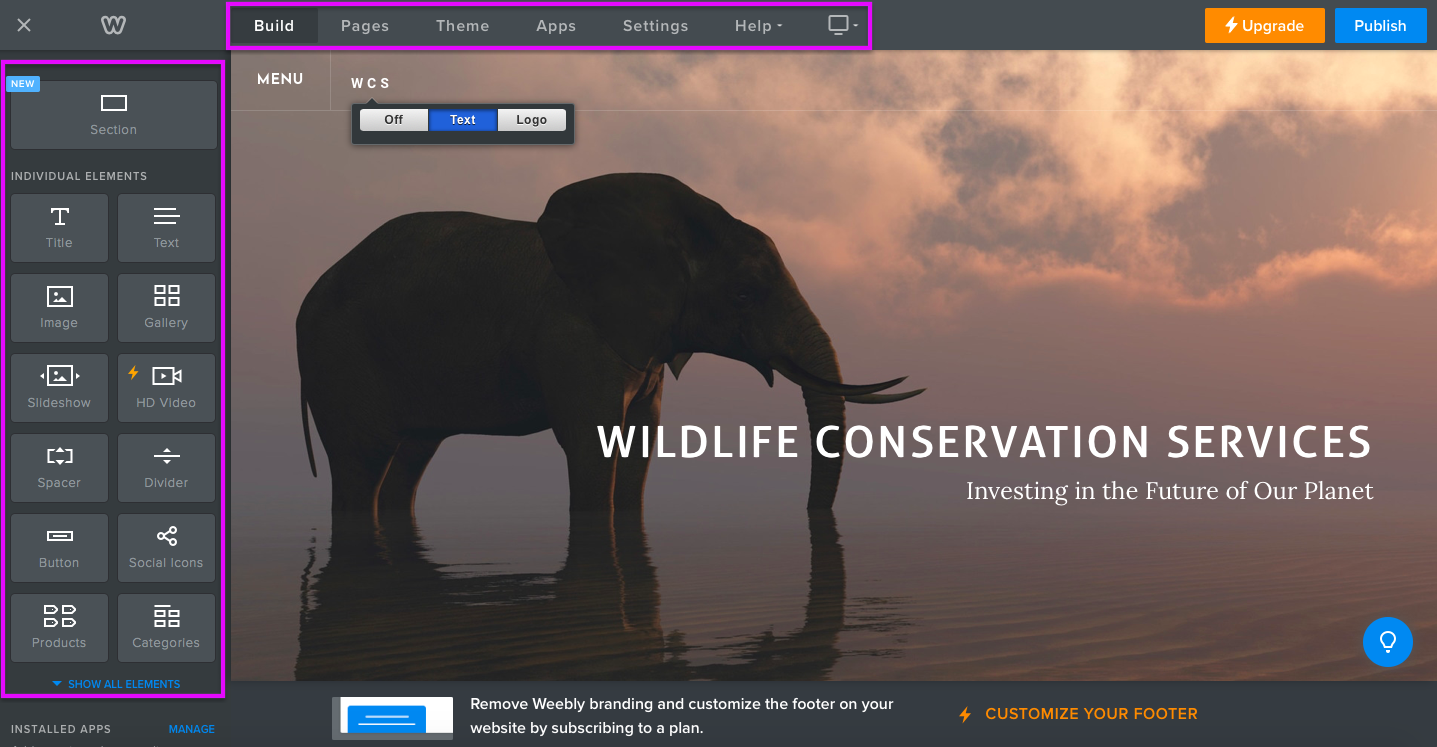Click Customize Your Footer link
Viewport: 1437px width, 747px height.
(x=1090, y=714)
